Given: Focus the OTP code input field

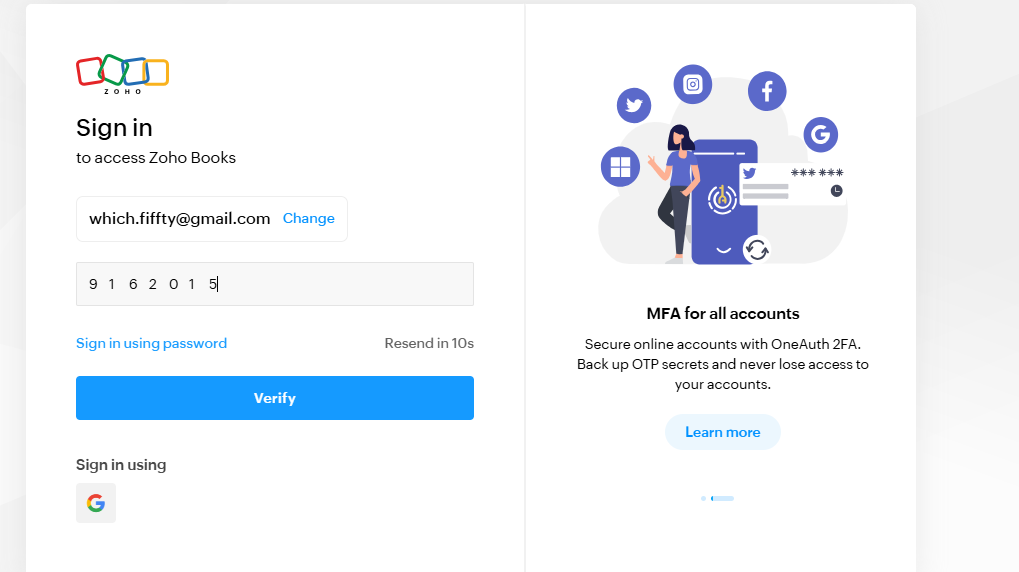Looking at the screenshot, I should 275,284.
